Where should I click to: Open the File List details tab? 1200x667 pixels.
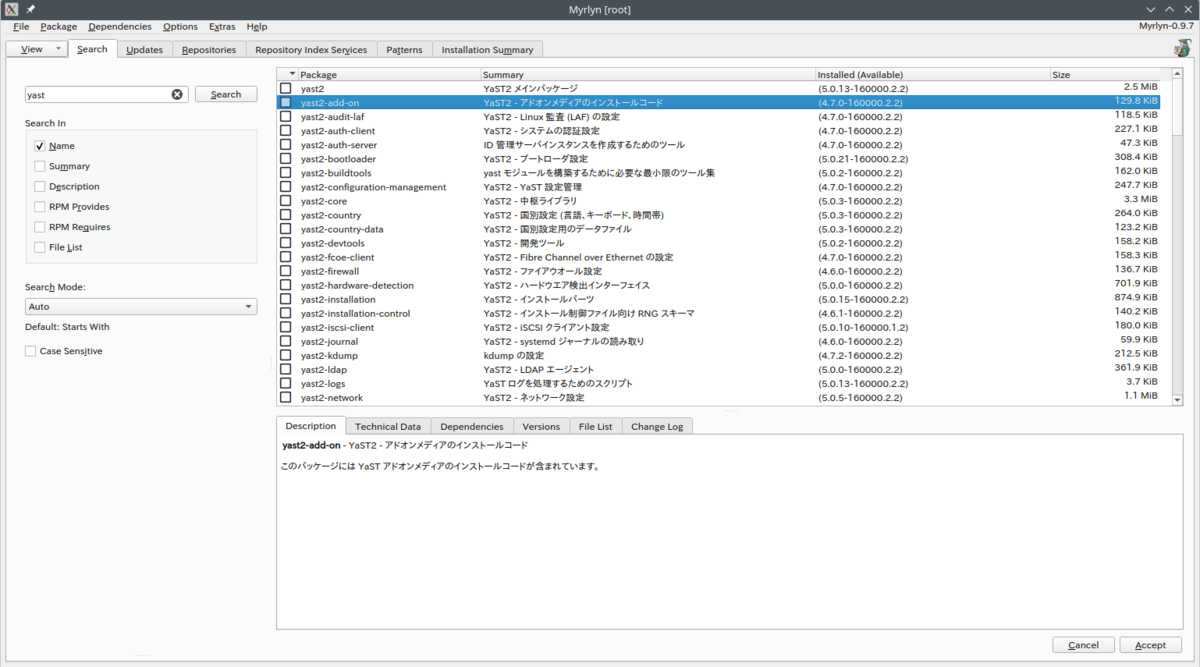(596, 426)
